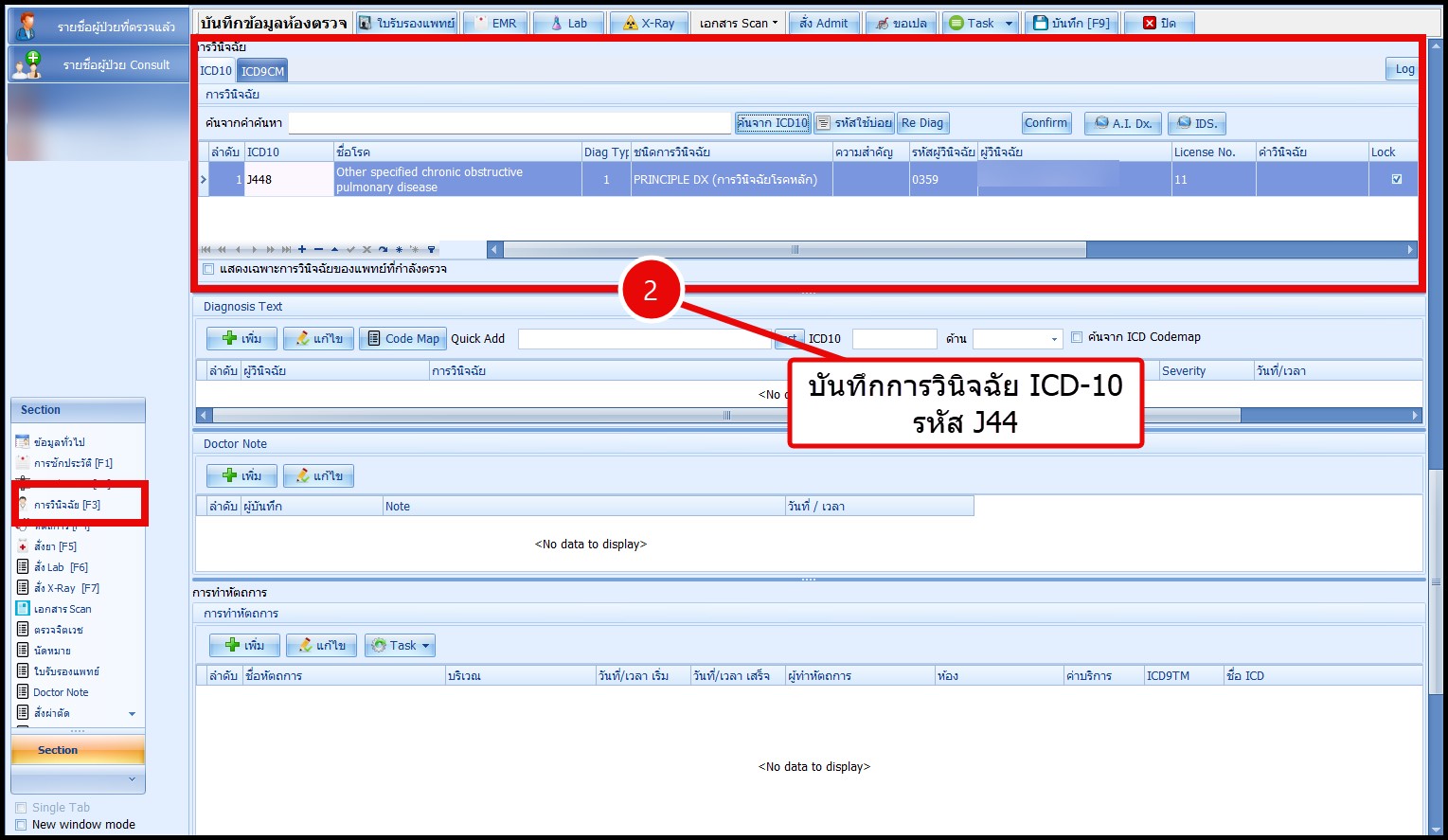This screenshot has width=1448, height=840.
Task: Click the A.I. Dx. button
Action: tap(1123, 123)
